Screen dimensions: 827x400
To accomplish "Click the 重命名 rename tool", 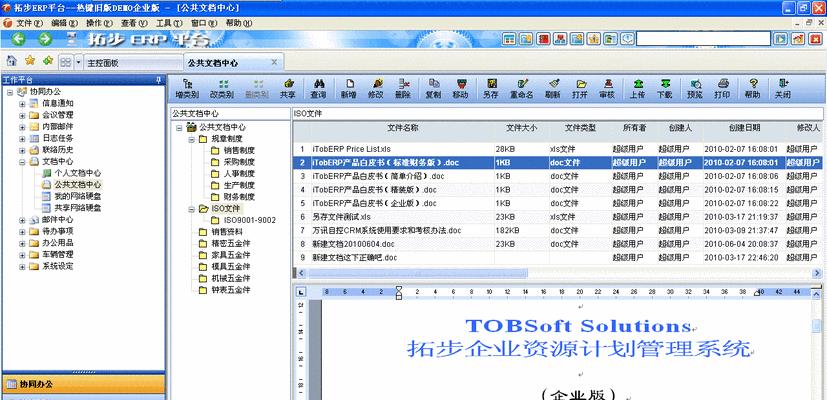I will click(522, 89).
